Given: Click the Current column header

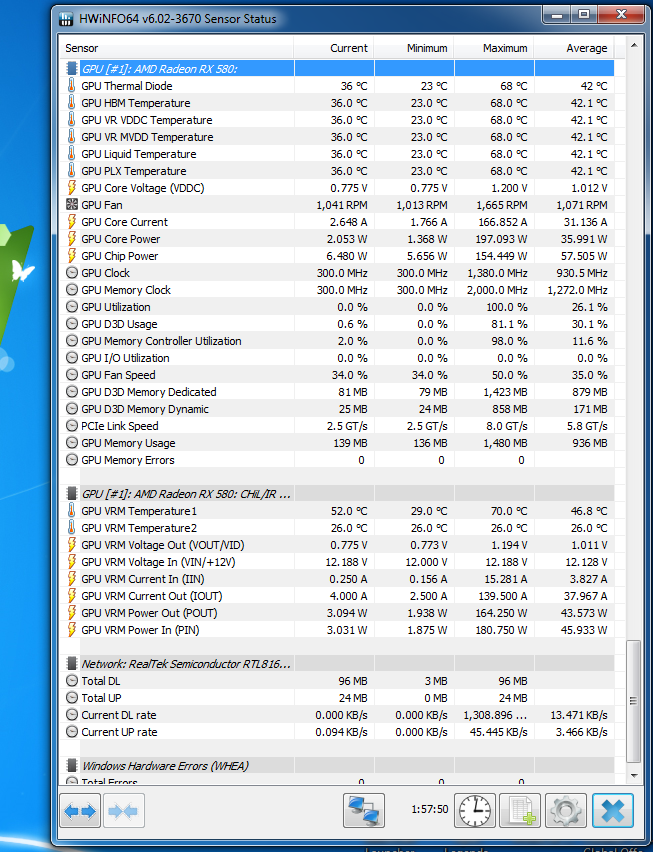Looking at the screenshot, I should click(334, 48).
